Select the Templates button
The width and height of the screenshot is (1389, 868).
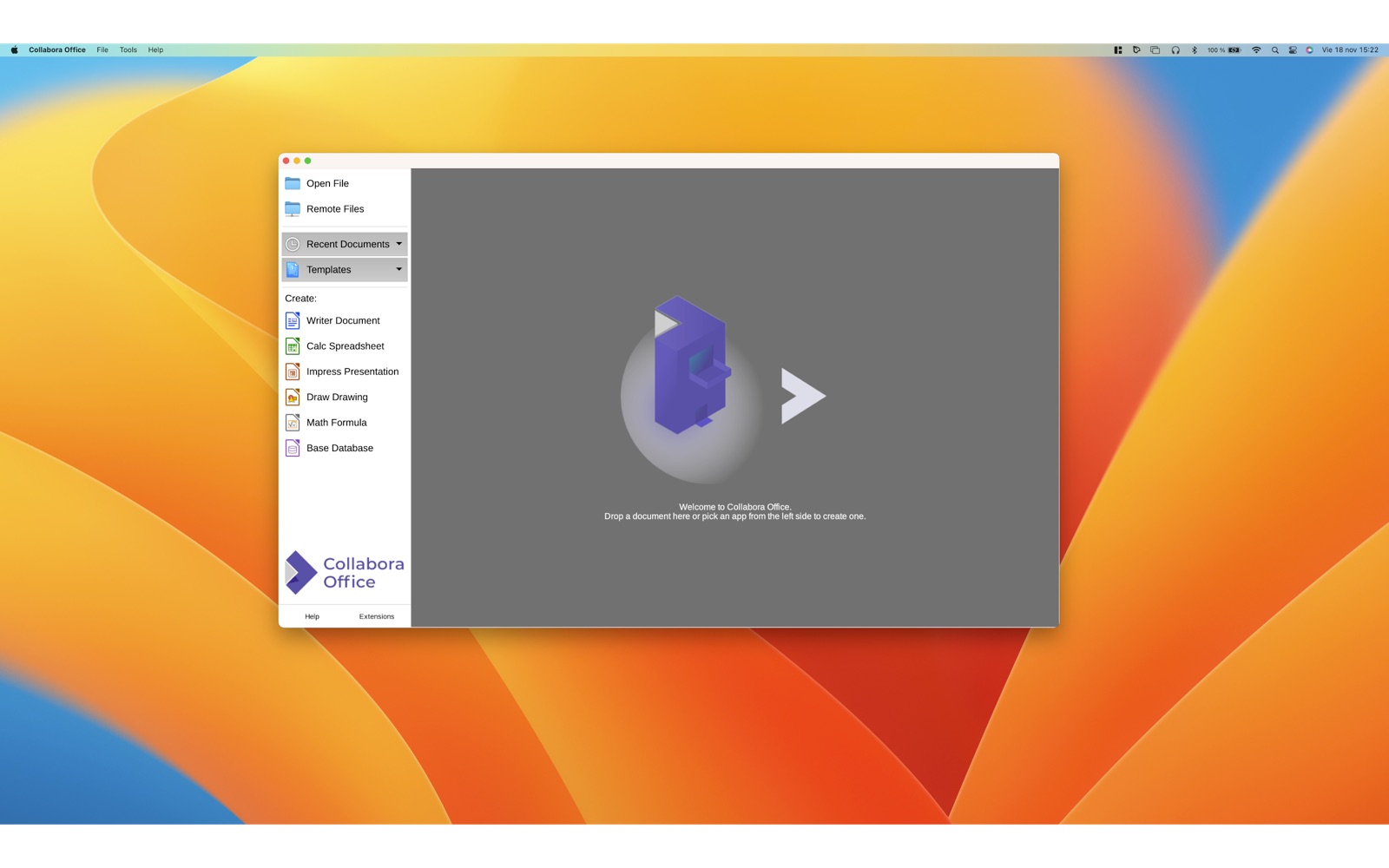point(345,270)
